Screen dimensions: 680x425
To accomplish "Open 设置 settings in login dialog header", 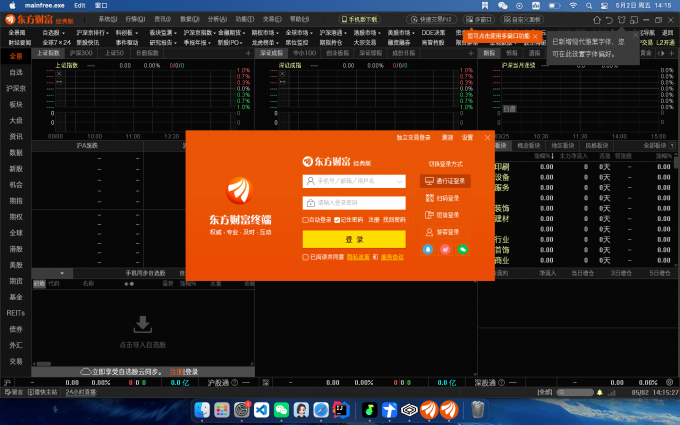I will (467, 137).
